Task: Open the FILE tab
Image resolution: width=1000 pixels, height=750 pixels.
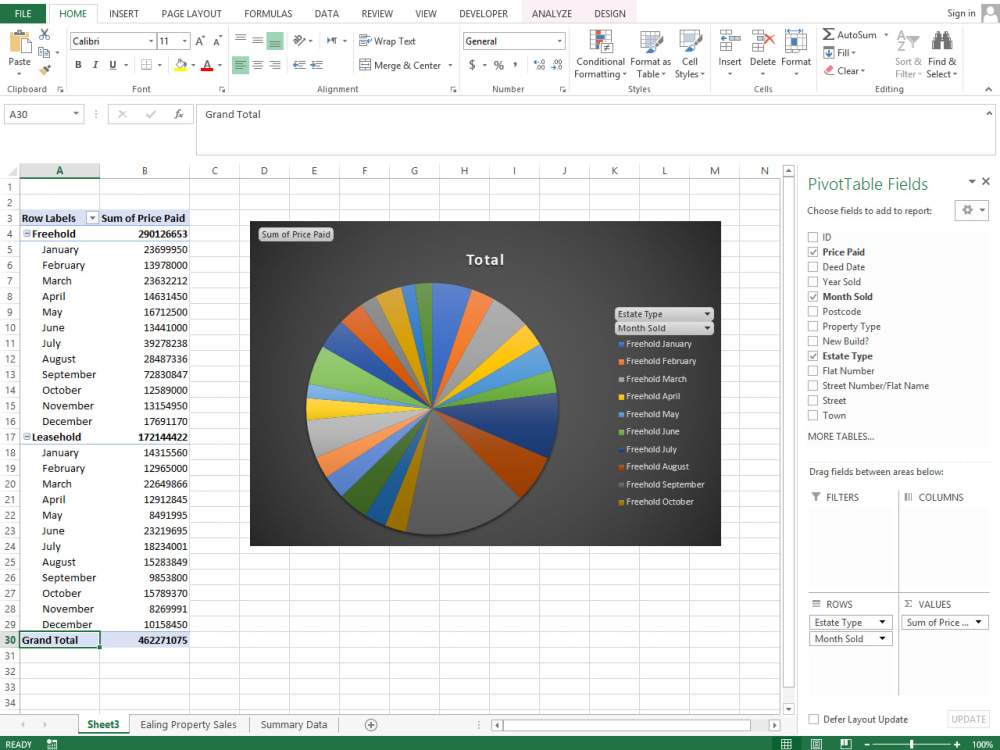Action: [x=23, y=13]
